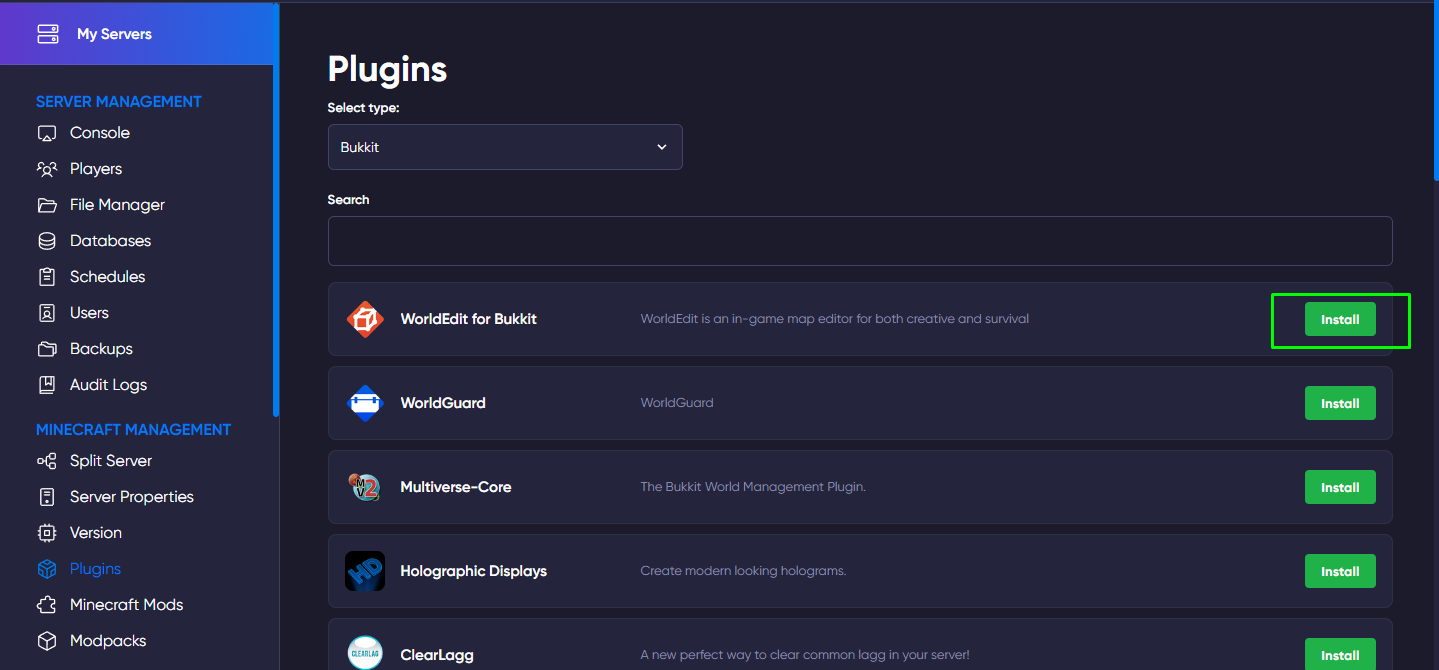This screenshot has height=670, width=1439.
Task: Click the File Manager folder icon
Action: pos(47,205)
